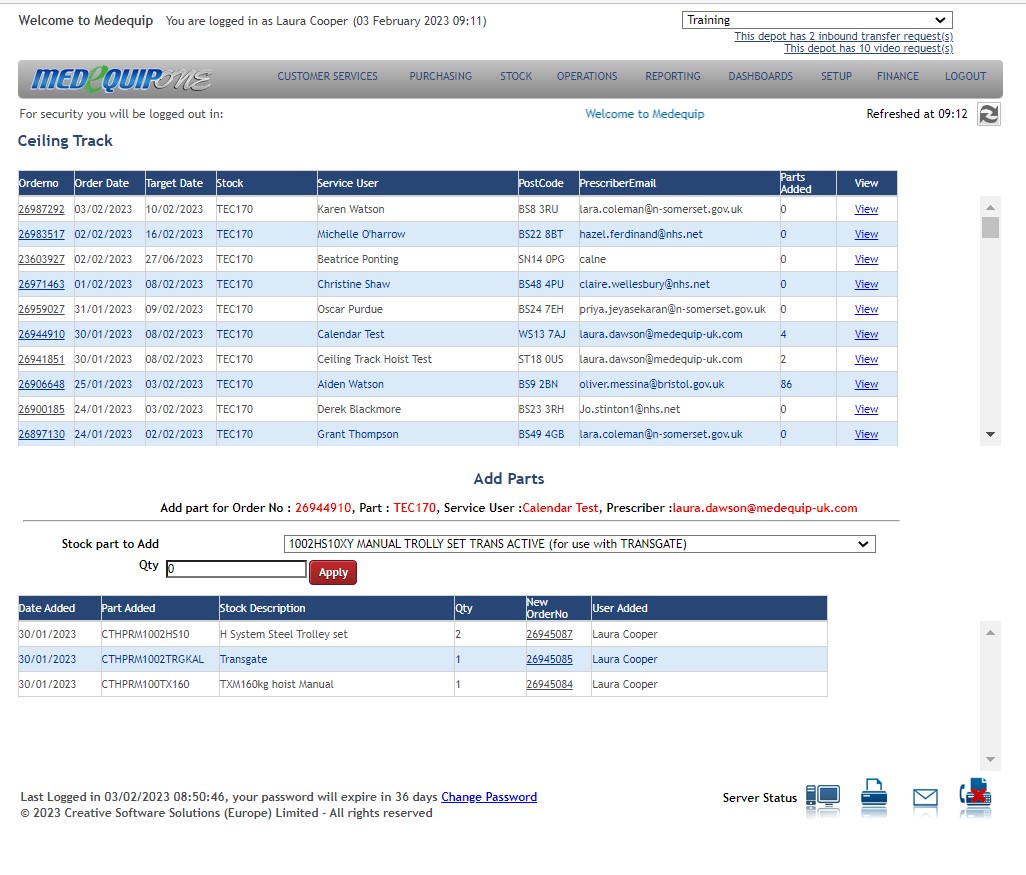Click the server computer status icon

point(823,796)
